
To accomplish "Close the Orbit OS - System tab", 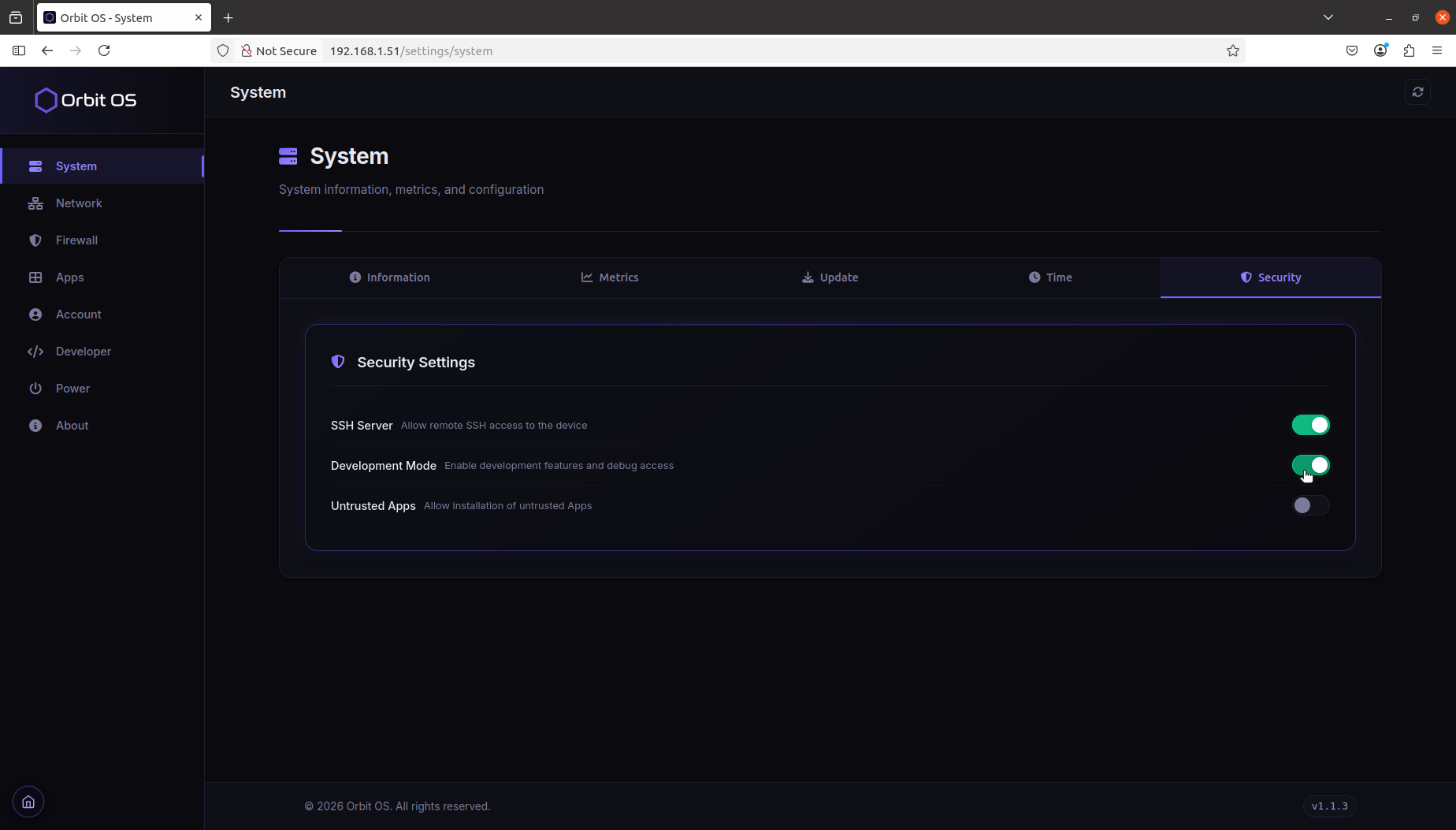I will point(199,17).
